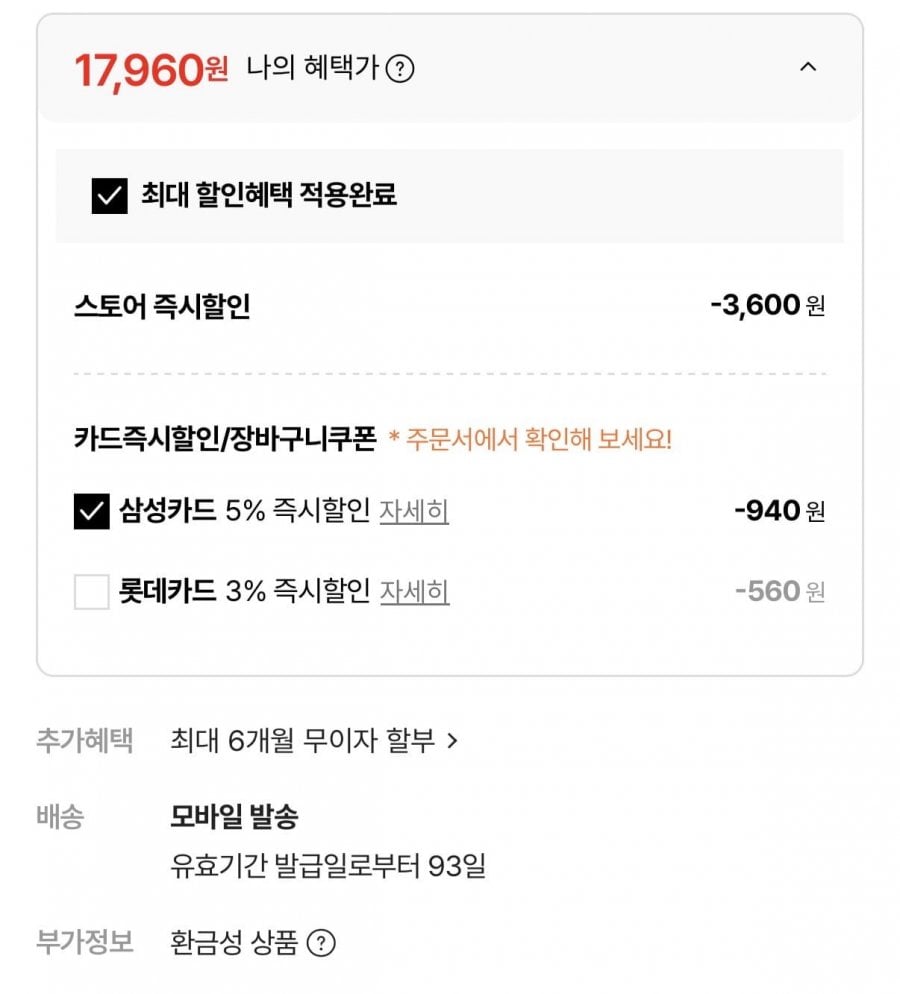This screenshot has height=994, width=900.
Task: Click help icon next to 환금성 상품
Action: pyautogui.click(x=321, y=943)
